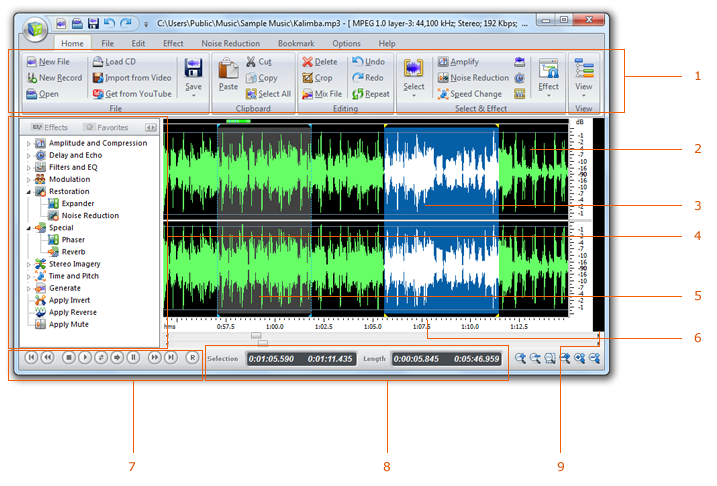Switch to the Bookmark tab
Viewport: 717px width, 486px height.
click(296, 43)
